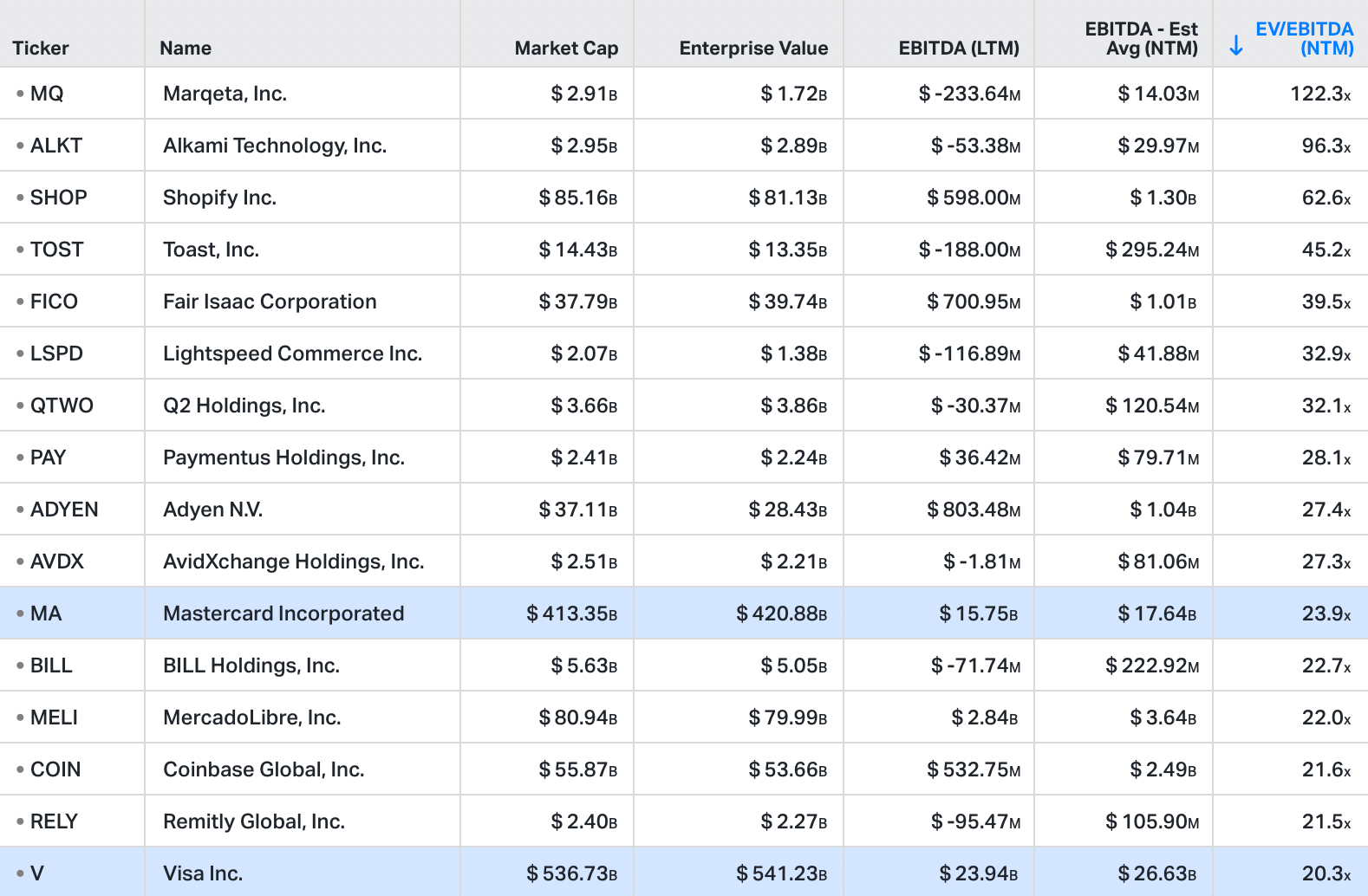Screen dimensions: 1368x896
Task: Click Adyen's $37.11B market cap
Action: (x=578, y=510)
